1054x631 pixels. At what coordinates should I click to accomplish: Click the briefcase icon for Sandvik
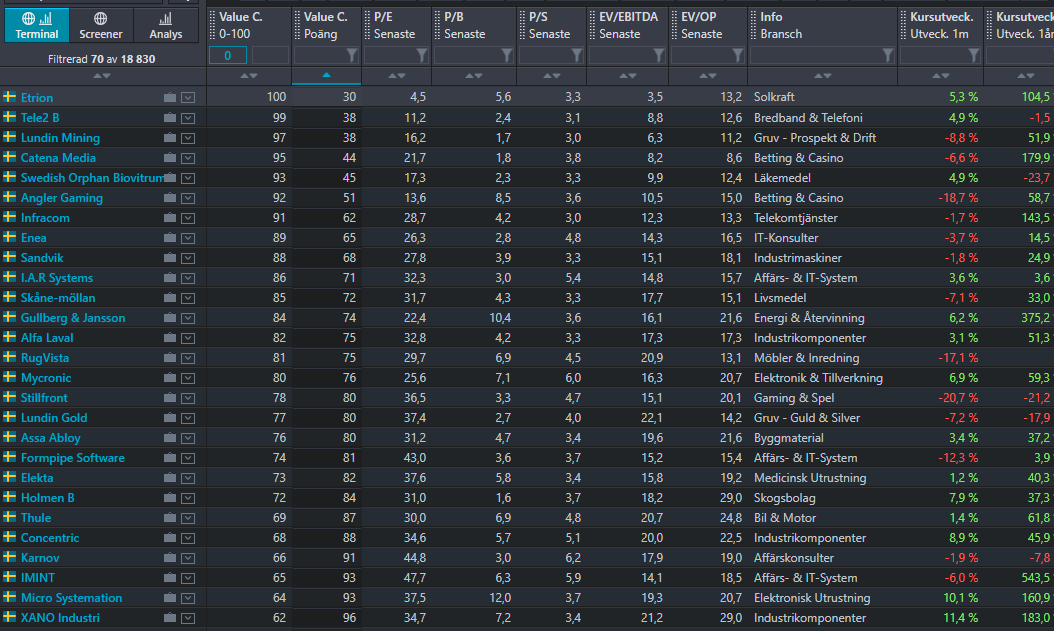coord(170,258)
